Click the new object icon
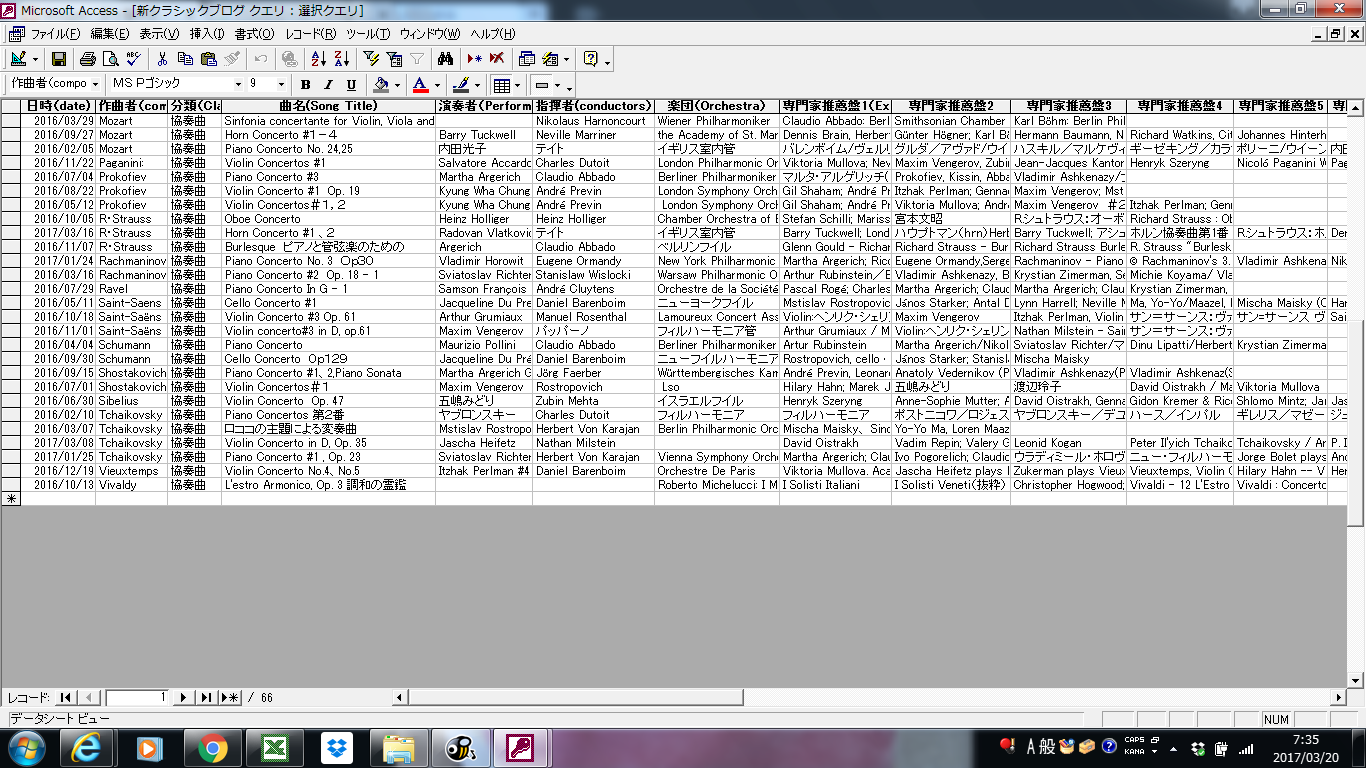This screenshot has width=1366, height=768. 553,59
